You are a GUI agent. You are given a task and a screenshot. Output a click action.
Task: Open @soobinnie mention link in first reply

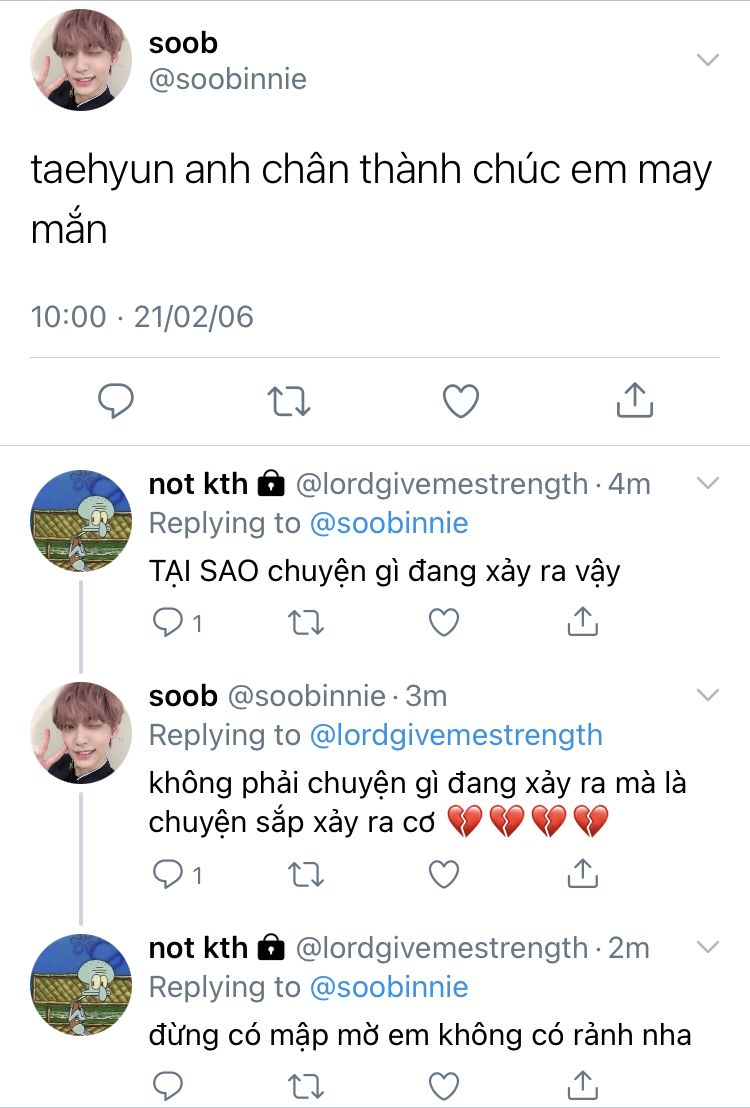click(x=389, y=523)
